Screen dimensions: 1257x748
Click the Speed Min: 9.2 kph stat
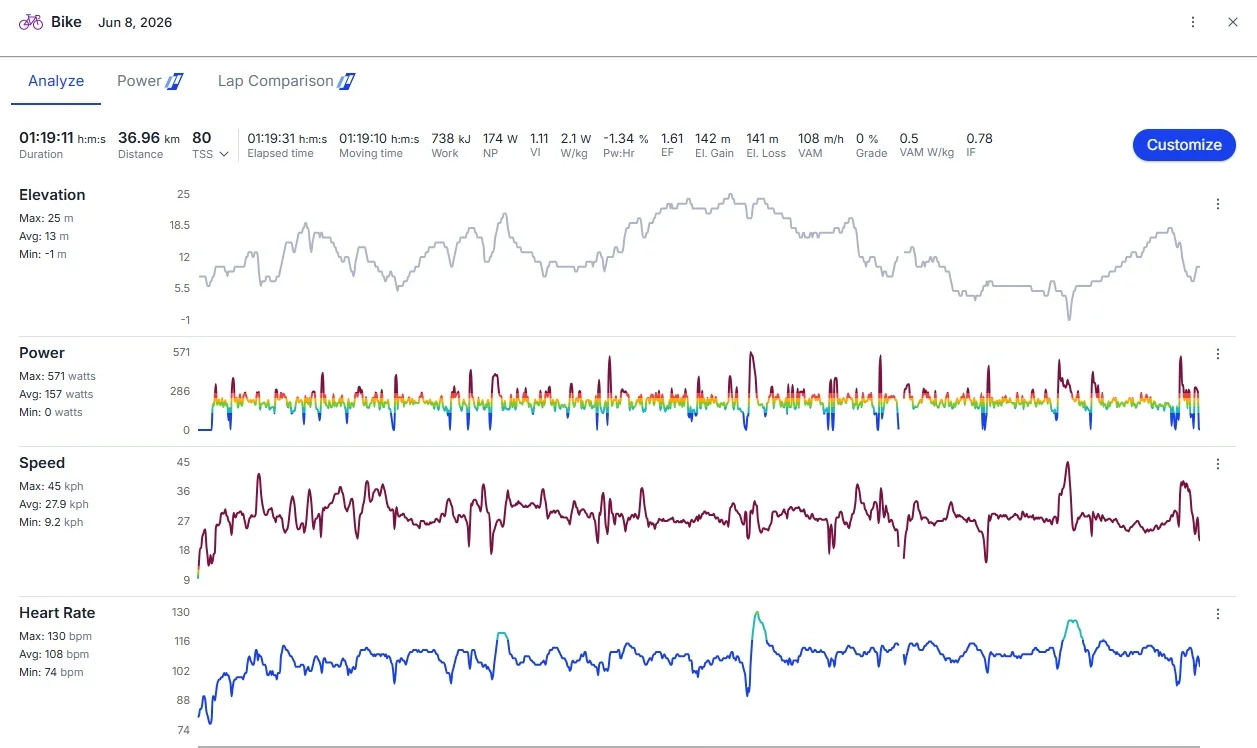coord(51,522)
